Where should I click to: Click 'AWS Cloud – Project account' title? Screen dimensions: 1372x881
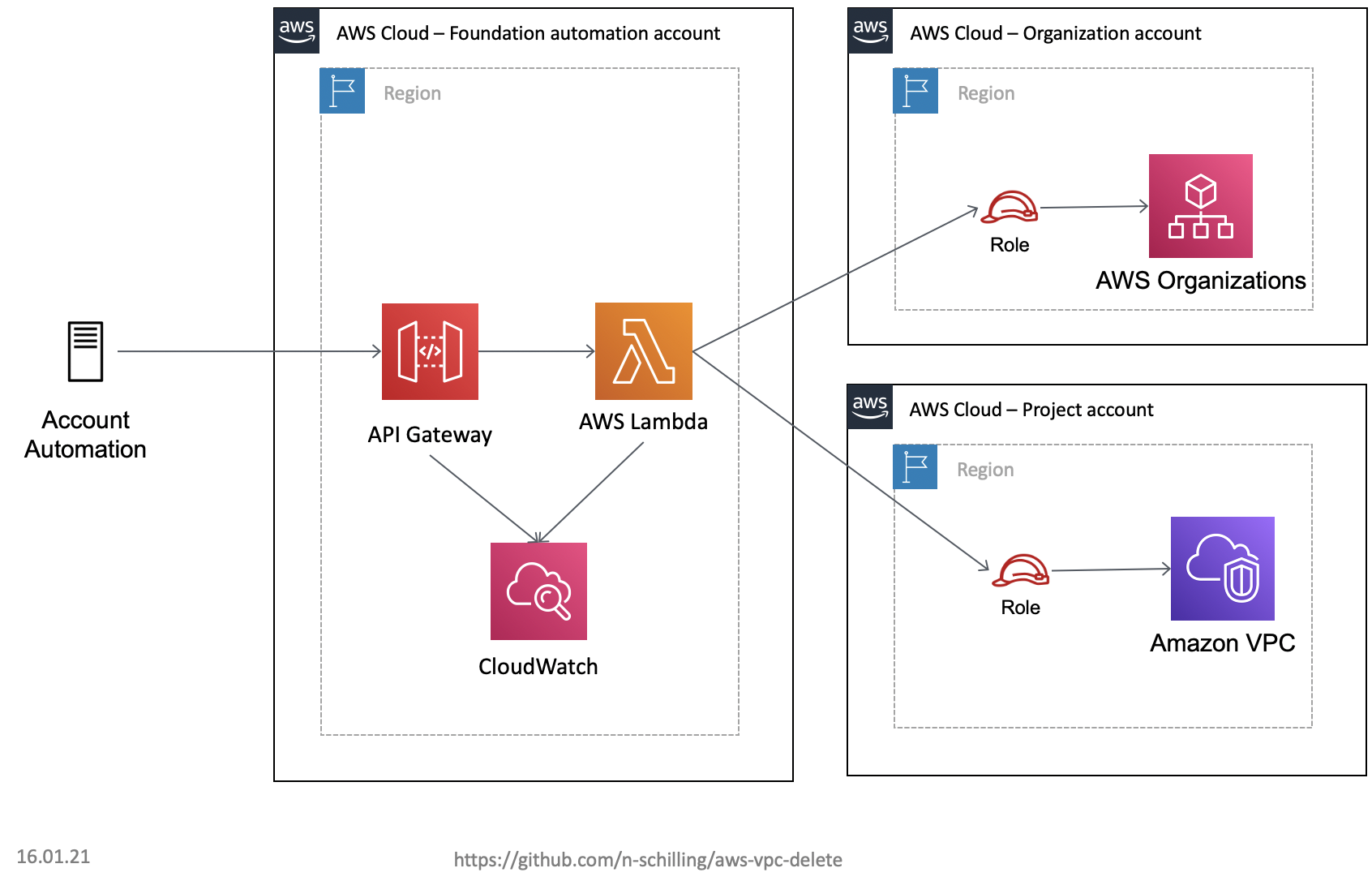click(x=1031, y=410)
